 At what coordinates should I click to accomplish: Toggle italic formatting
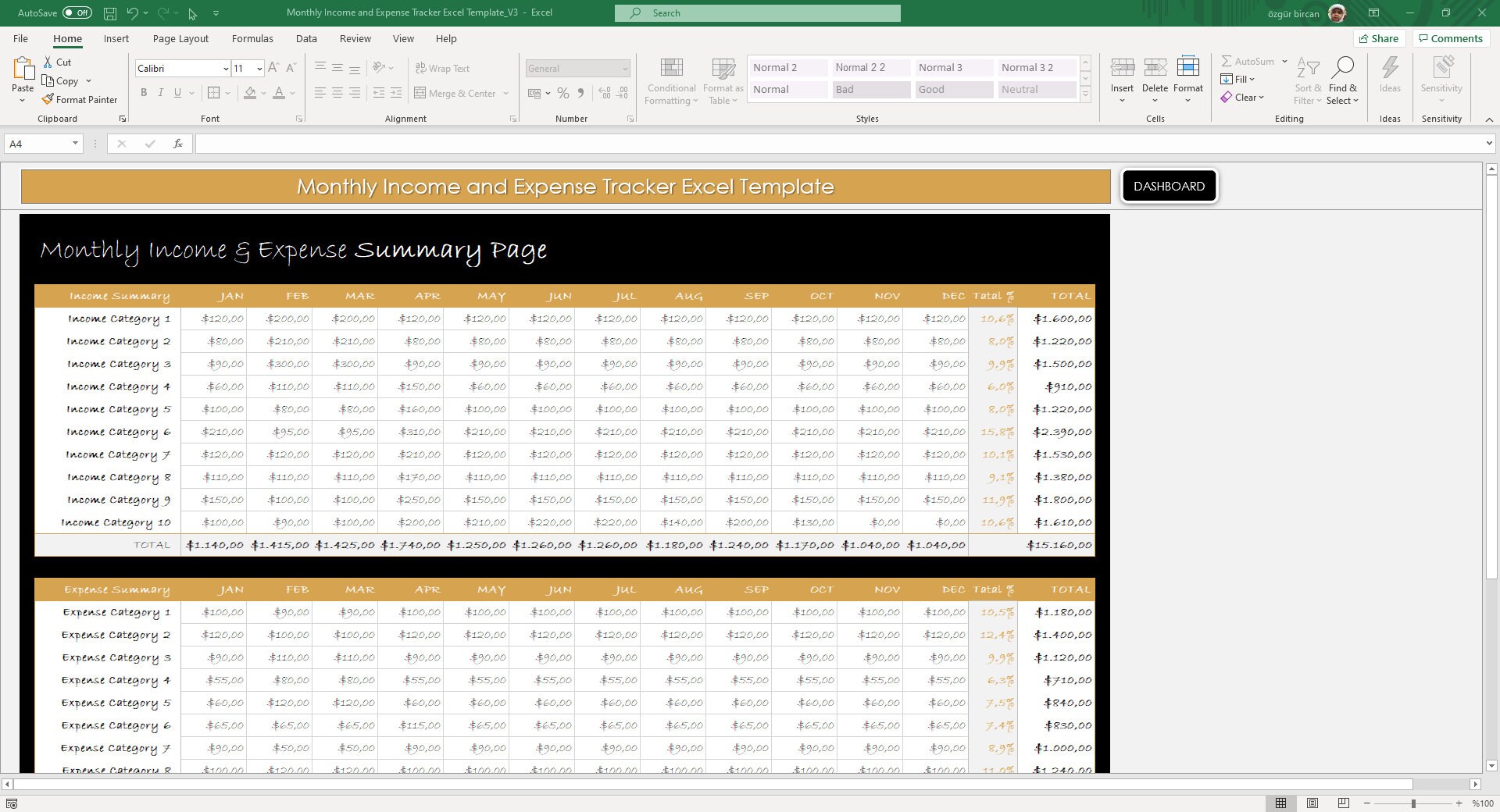pos(161,92)
